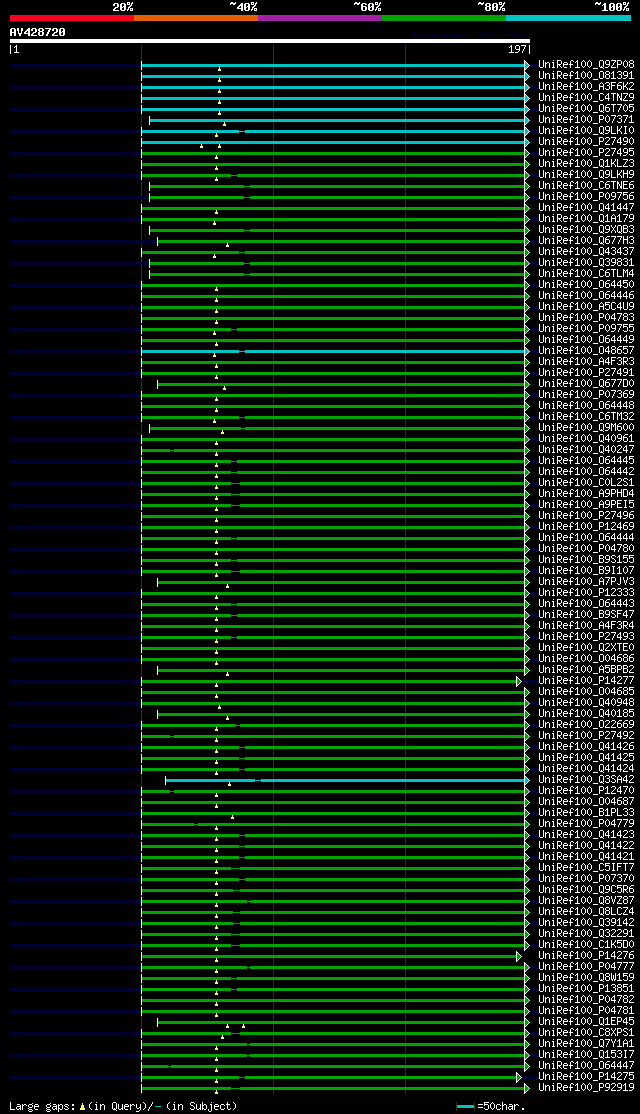Choose the UniRef100_B9S155 label
This screenshot has width=640, height=1114.
[x=586, y=560]
